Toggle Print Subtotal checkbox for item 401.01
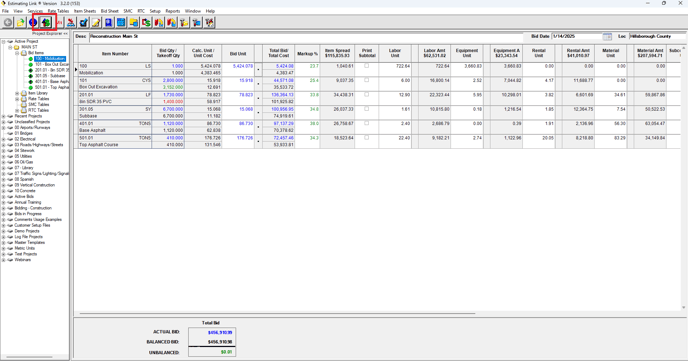 click(367, 123)
